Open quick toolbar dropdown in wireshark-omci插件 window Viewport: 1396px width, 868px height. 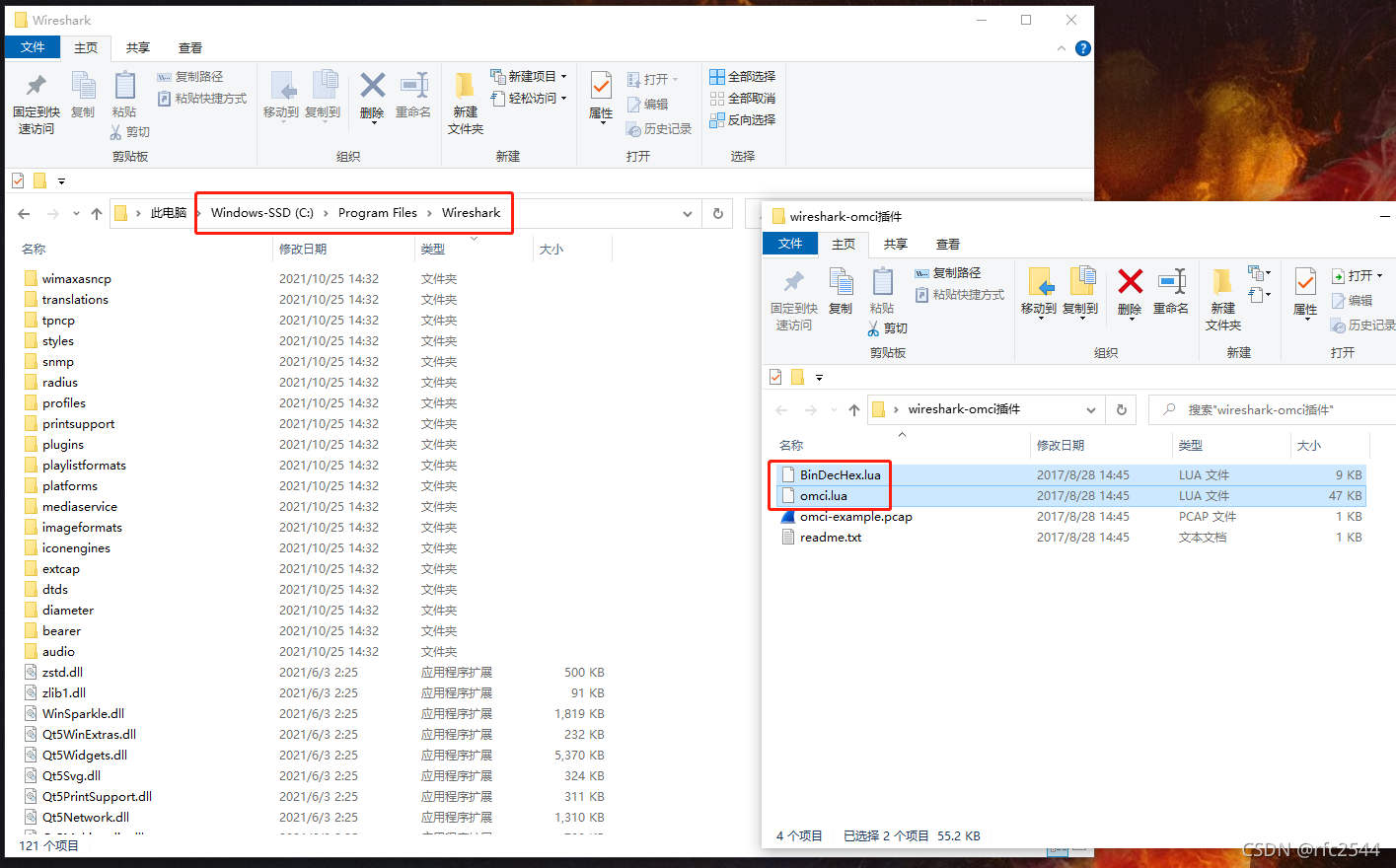coord(819,378)
